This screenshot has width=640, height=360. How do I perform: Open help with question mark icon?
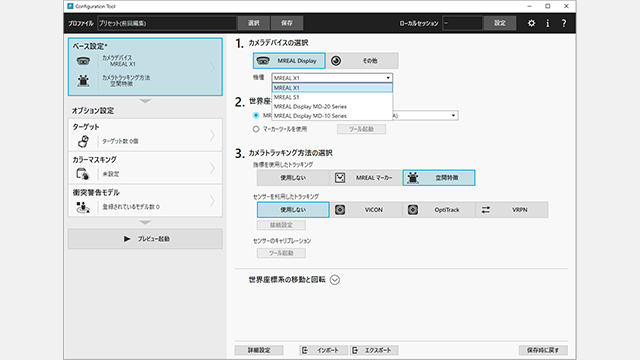(564, 23)
